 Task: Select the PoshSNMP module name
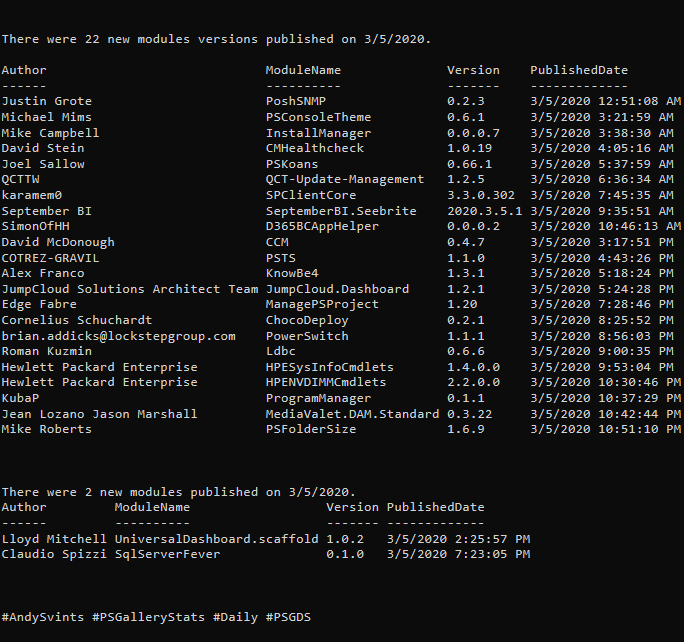click(x=296, y=101)
